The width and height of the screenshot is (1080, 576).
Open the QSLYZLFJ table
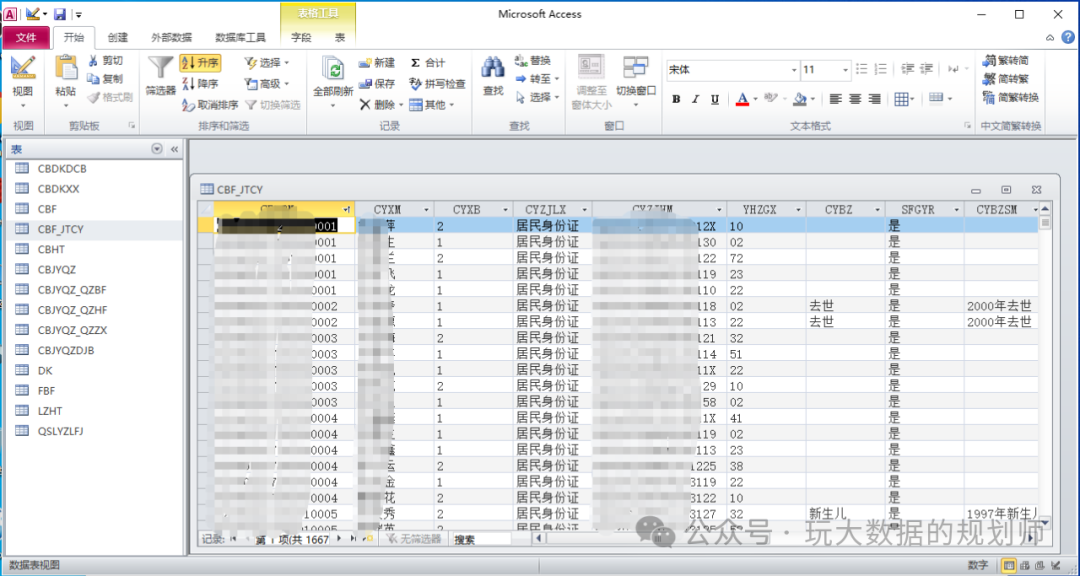click(x=94, y=431)
